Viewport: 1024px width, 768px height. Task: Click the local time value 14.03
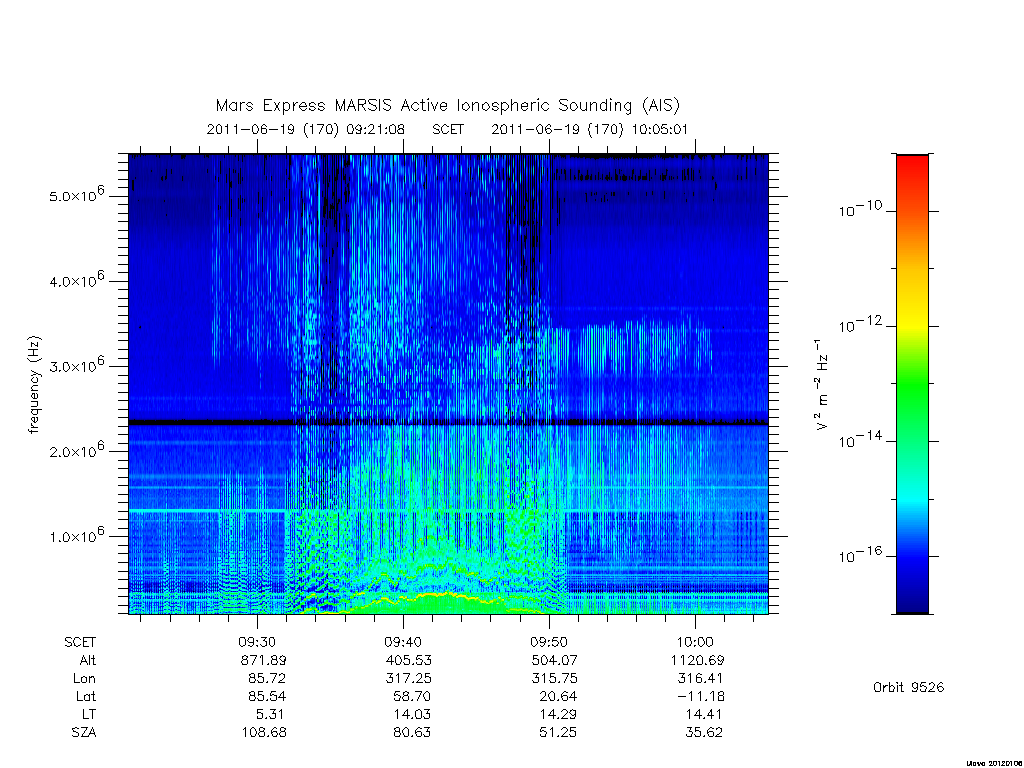[412, 714]
